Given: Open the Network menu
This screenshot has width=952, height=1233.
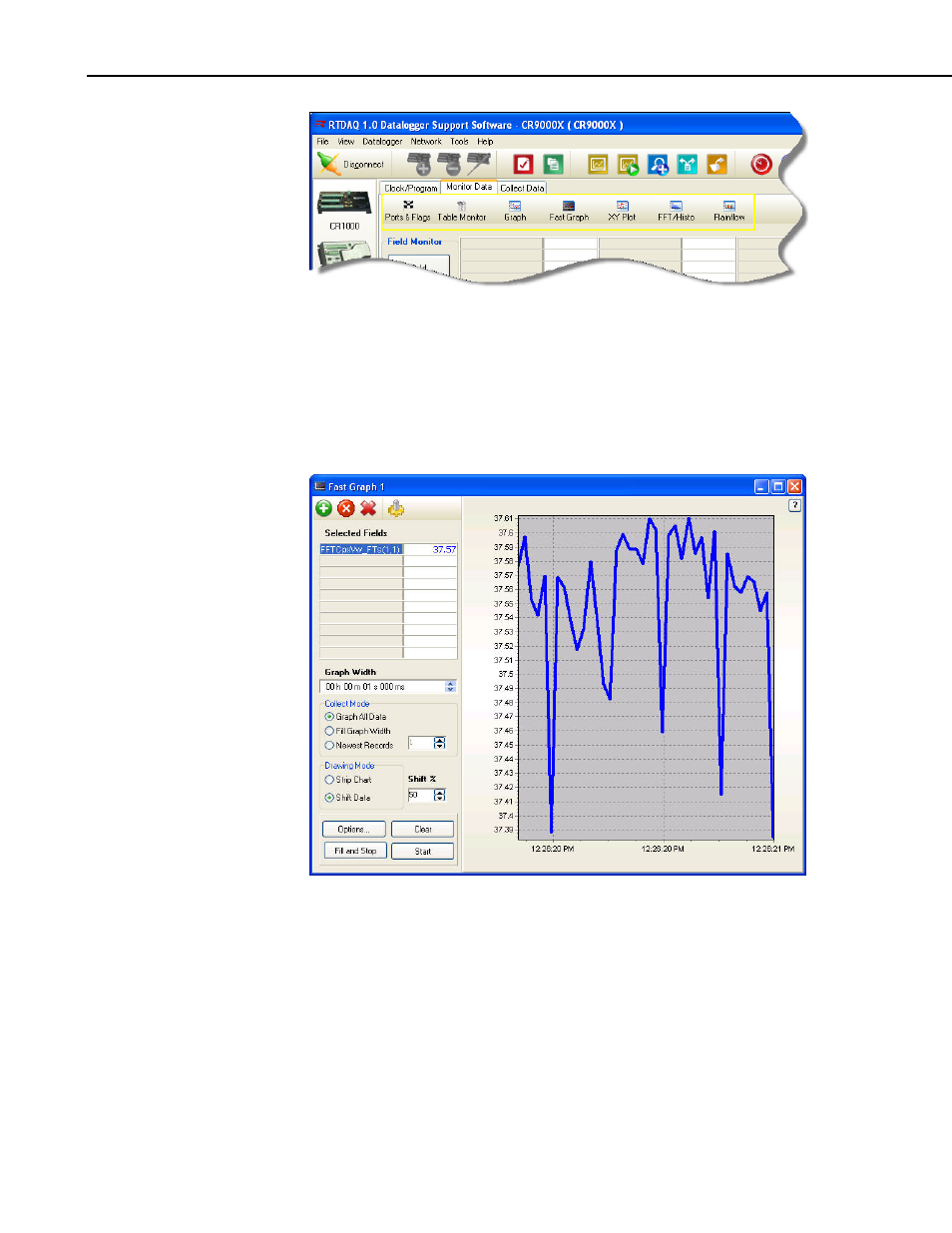Looking at the screenshot, I should pyautogui.click(x=426, y=142).
